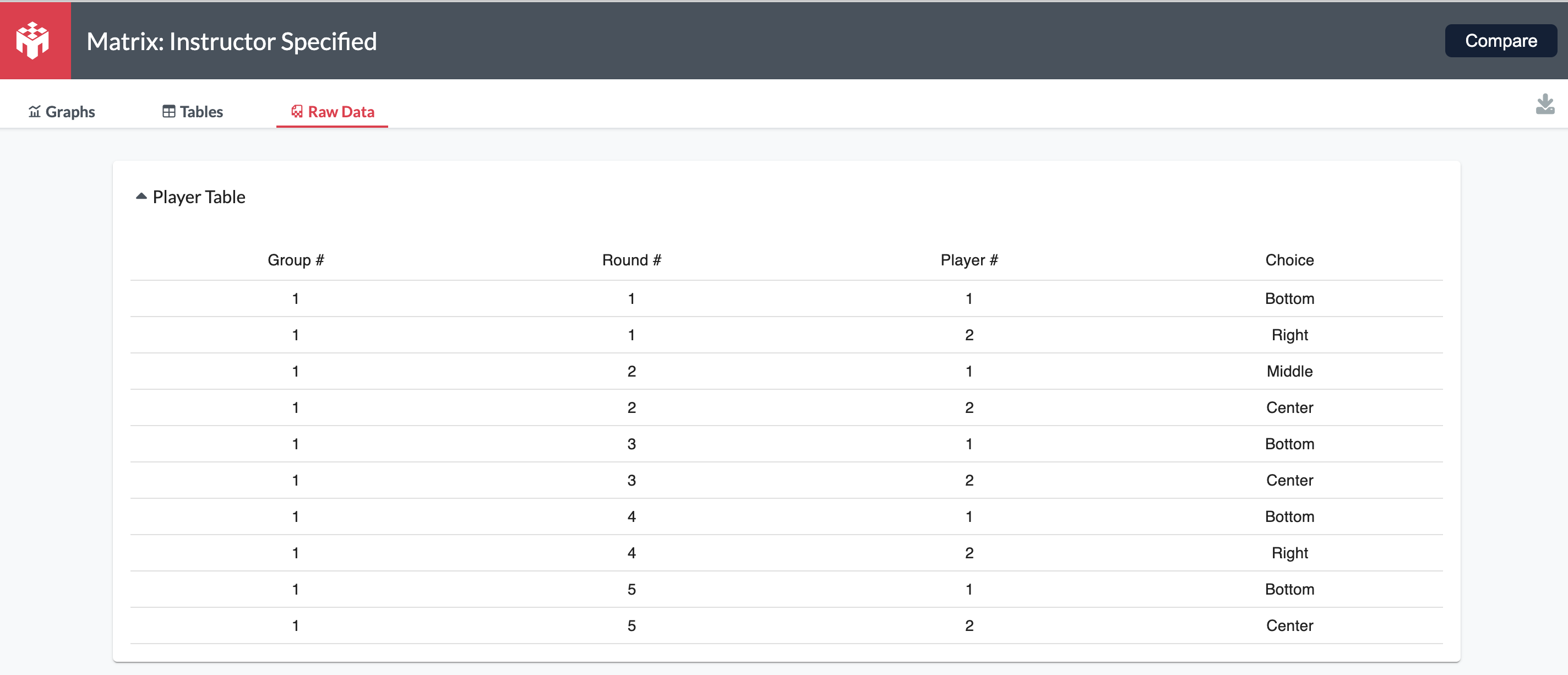The image size is (1568, 675).
Task: Click the Tables tab grid icon
Action: 168,111
